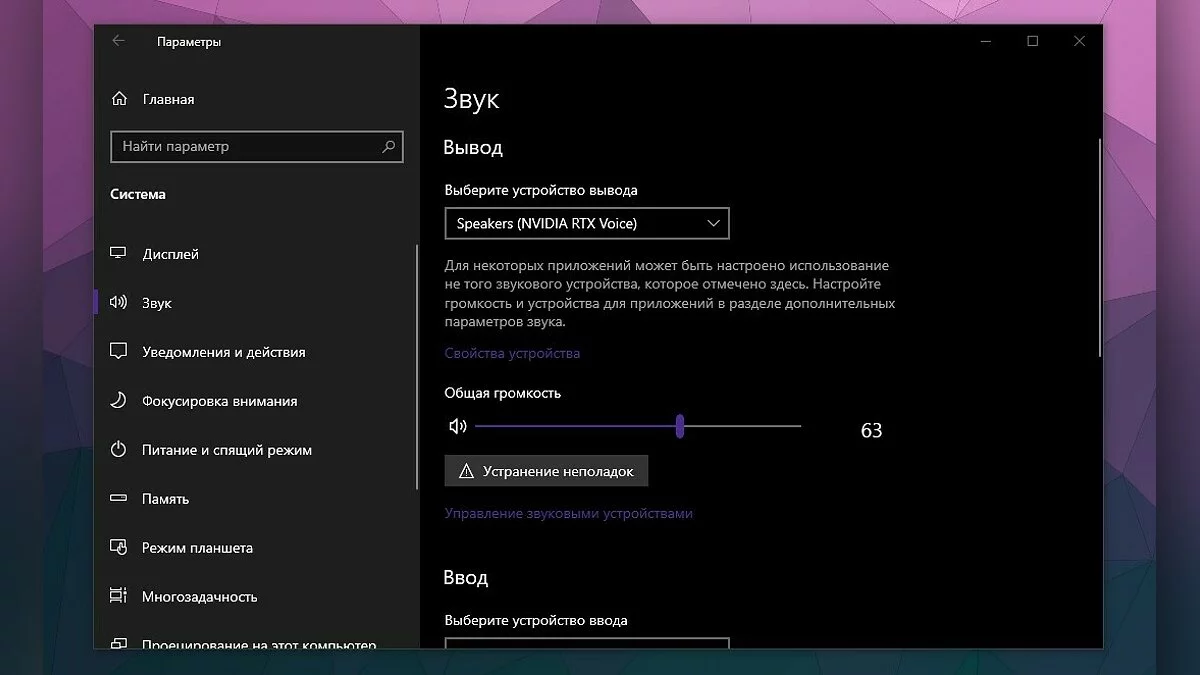
Task: Click the Уведомления и действия icon
Action: pyautogui.click(x=119, y=352)
